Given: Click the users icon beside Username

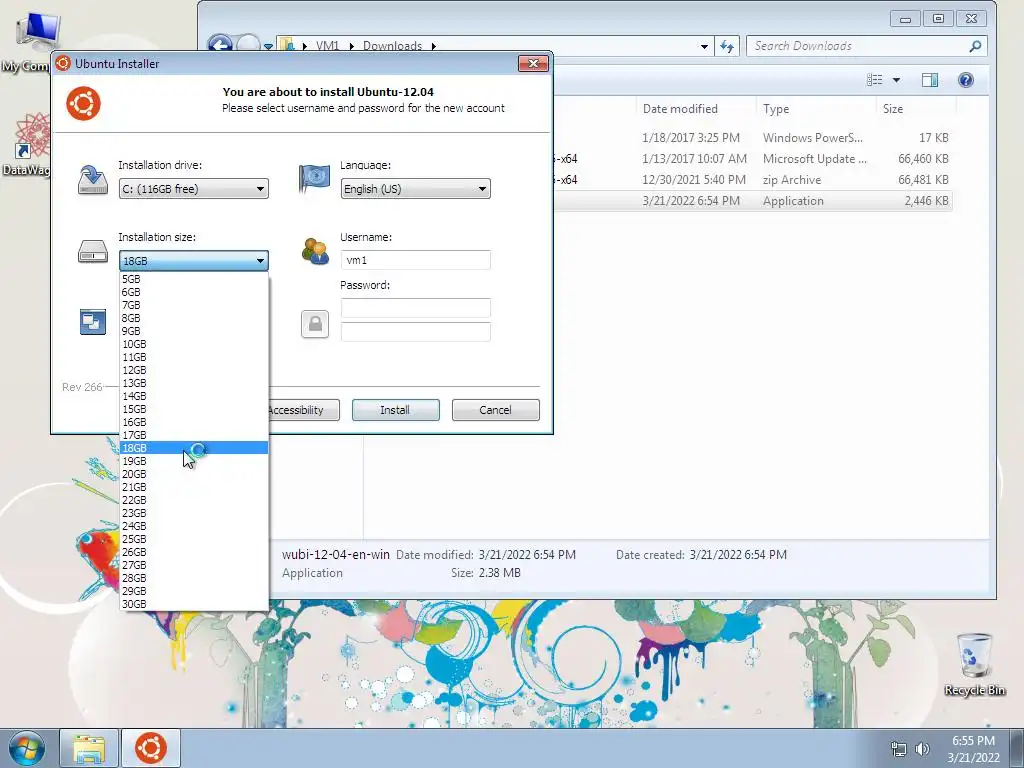Looking at the screenshot, I should tap(315, 251).
